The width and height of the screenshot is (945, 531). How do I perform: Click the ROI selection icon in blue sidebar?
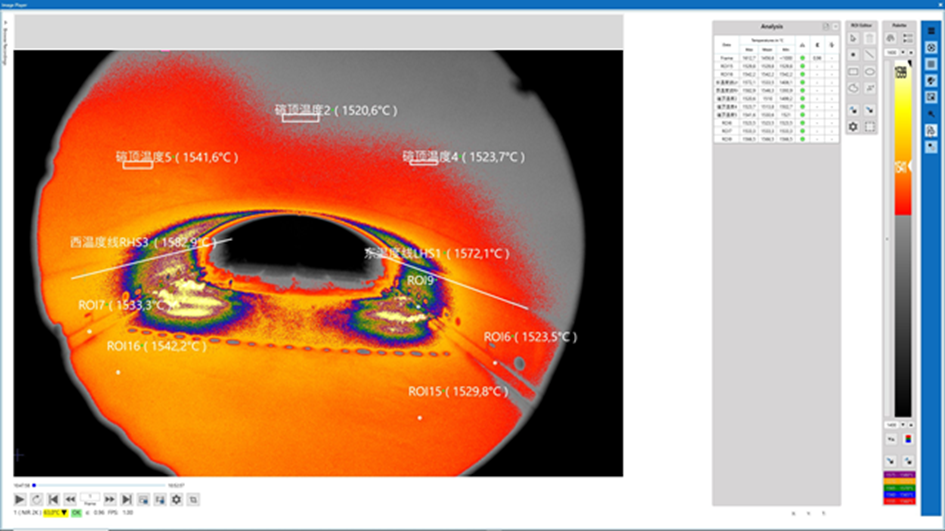pyautogui.click(x=931, y=97)
